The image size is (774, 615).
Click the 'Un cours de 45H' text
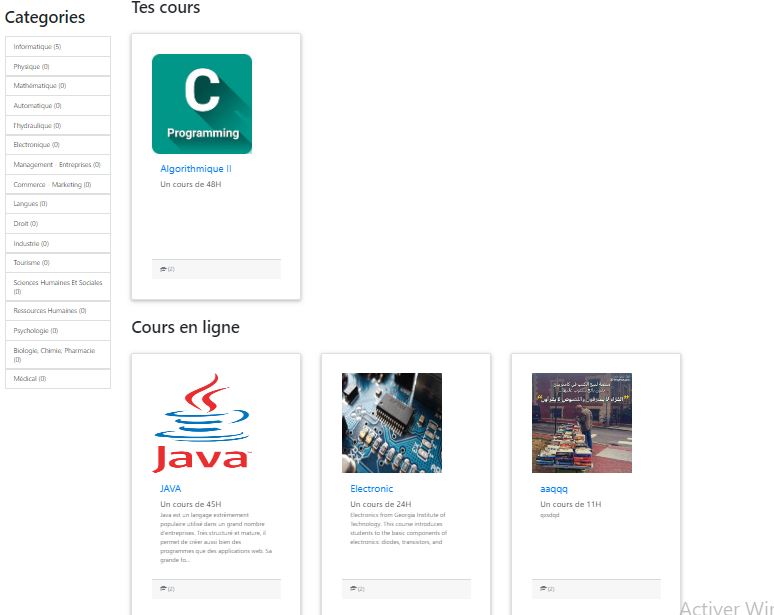pos(191,504)
